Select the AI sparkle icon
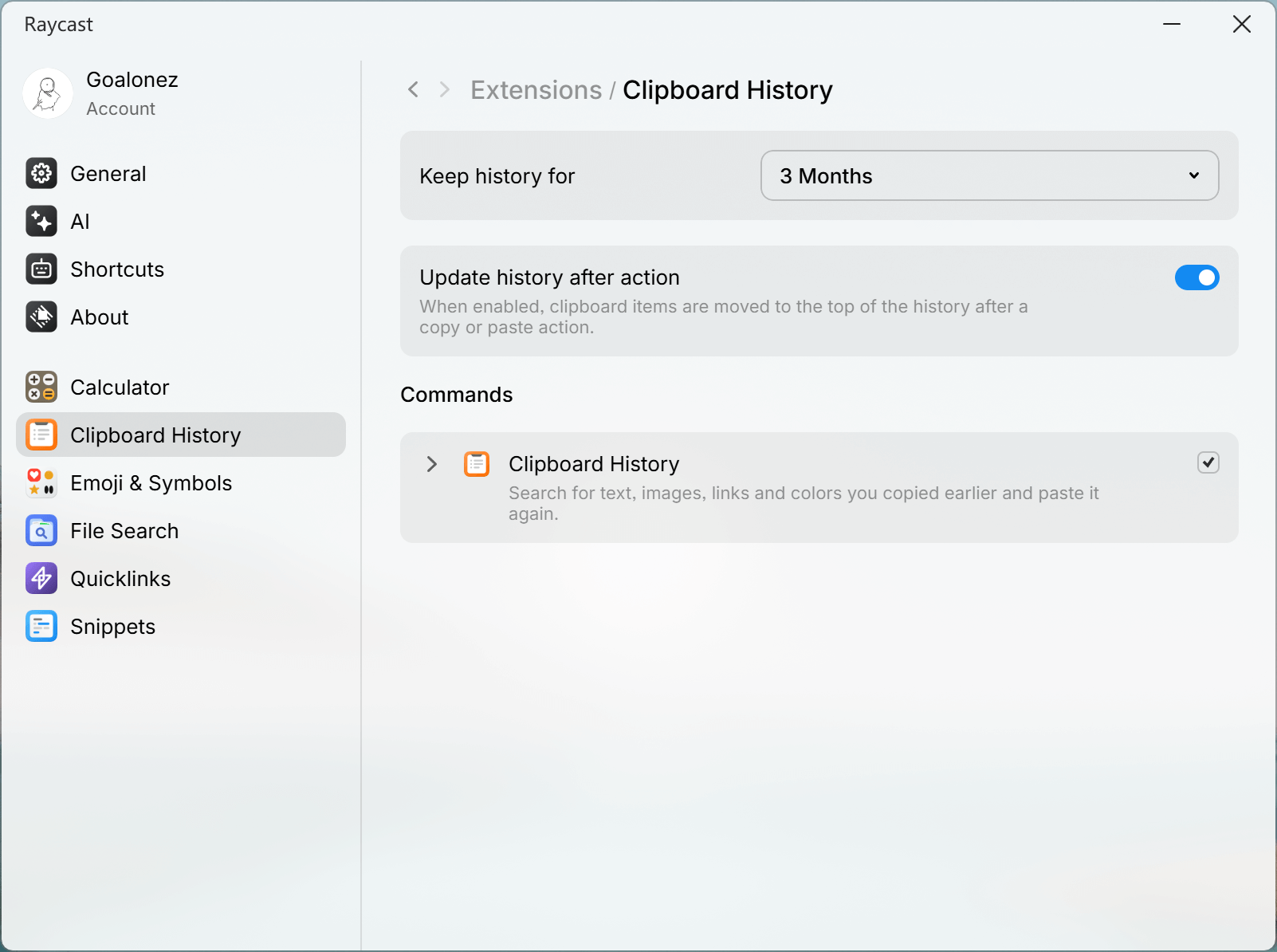 41,222
